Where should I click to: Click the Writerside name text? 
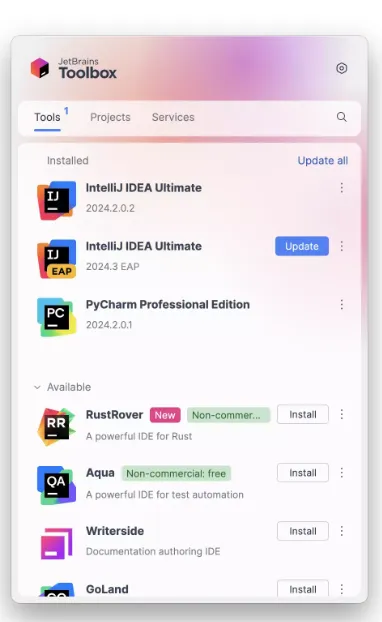pos(115,531)
